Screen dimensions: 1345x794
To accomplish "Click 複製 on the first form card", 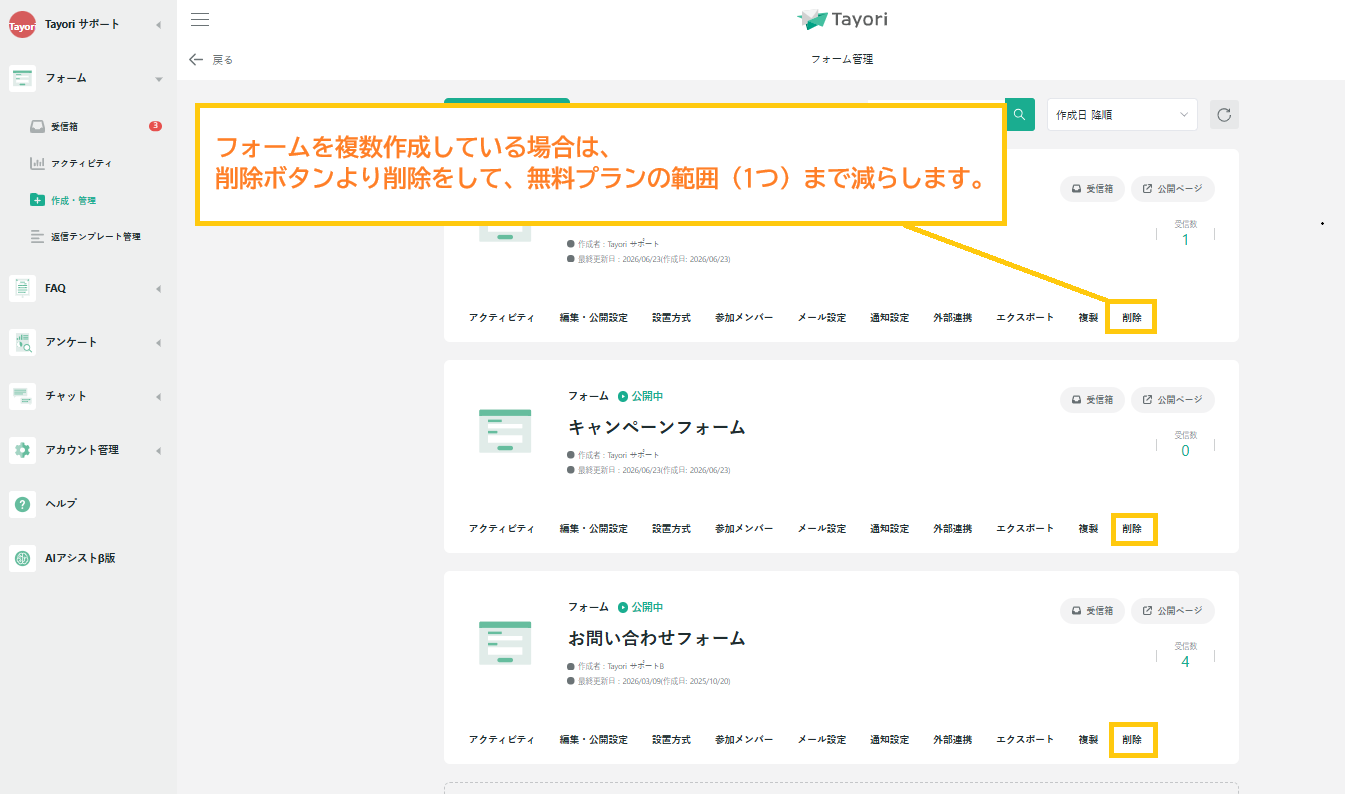I will [x=1088, y=318].
